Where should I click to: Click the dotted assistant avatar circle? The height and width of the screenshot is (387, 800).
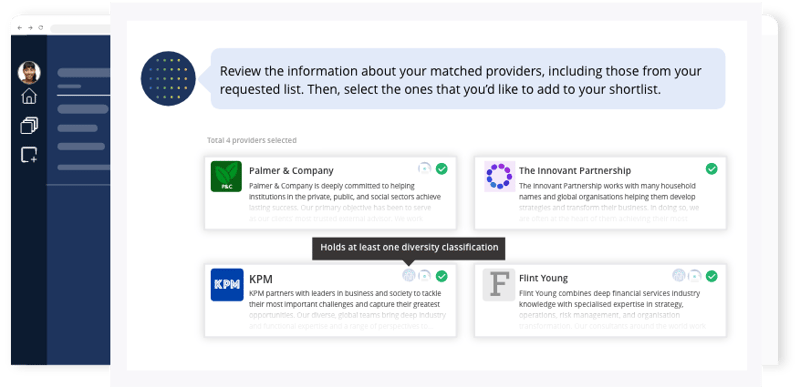point(168,79)
